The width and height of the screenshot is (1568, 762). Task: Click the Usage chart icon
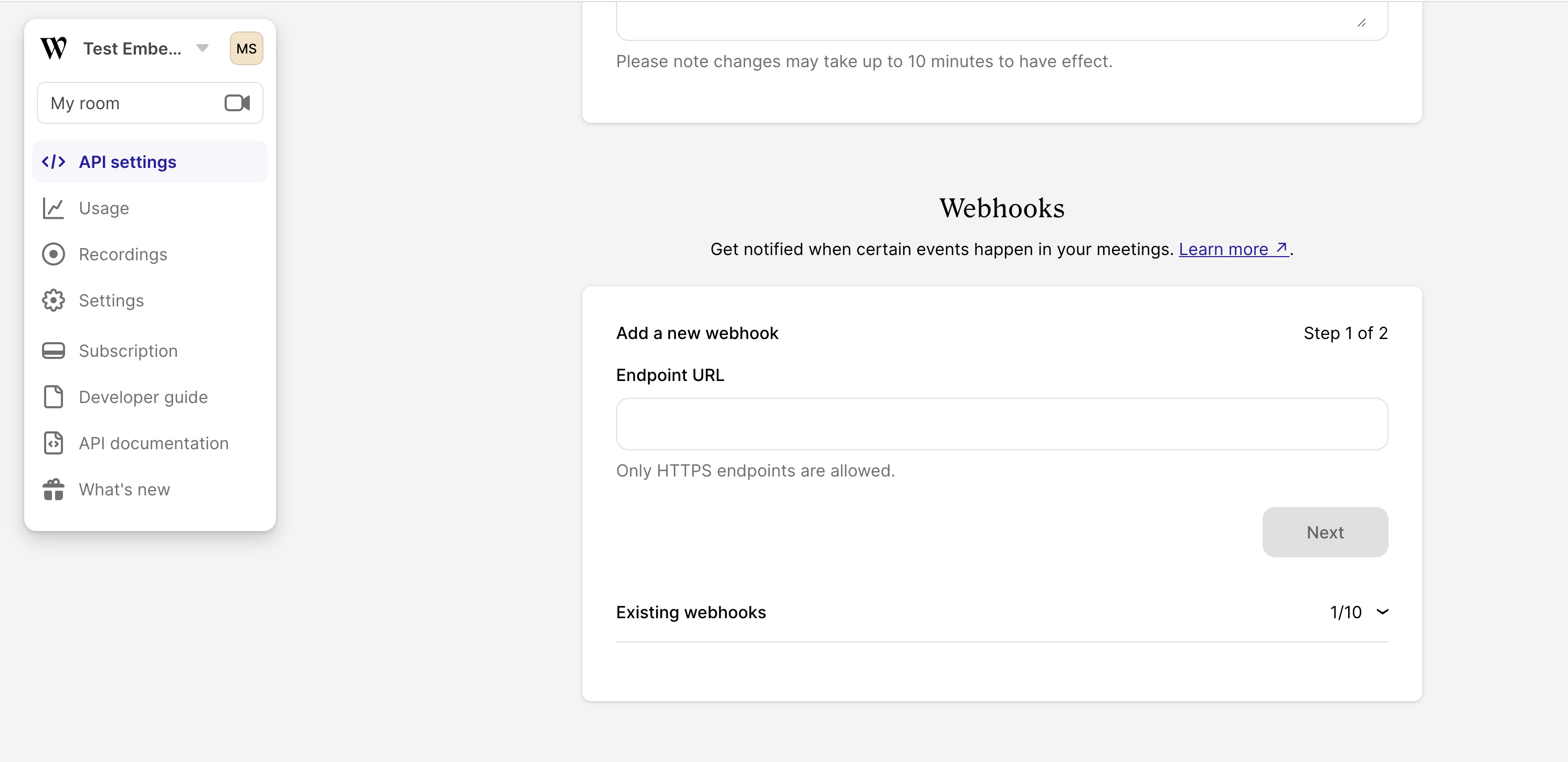[54, 208]
